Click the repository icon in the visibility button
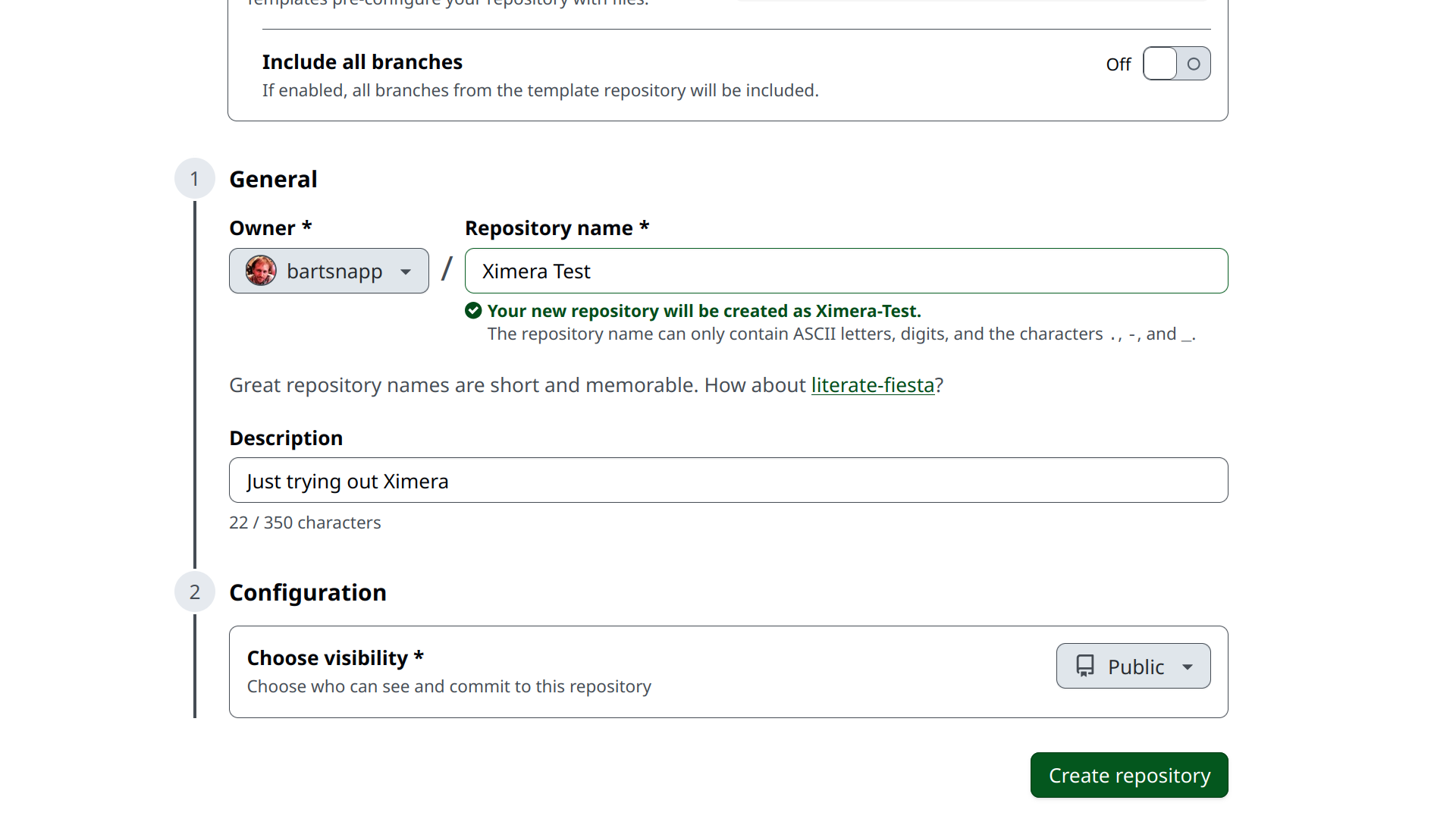The image size is (1456, 819). coord(1085,666)
